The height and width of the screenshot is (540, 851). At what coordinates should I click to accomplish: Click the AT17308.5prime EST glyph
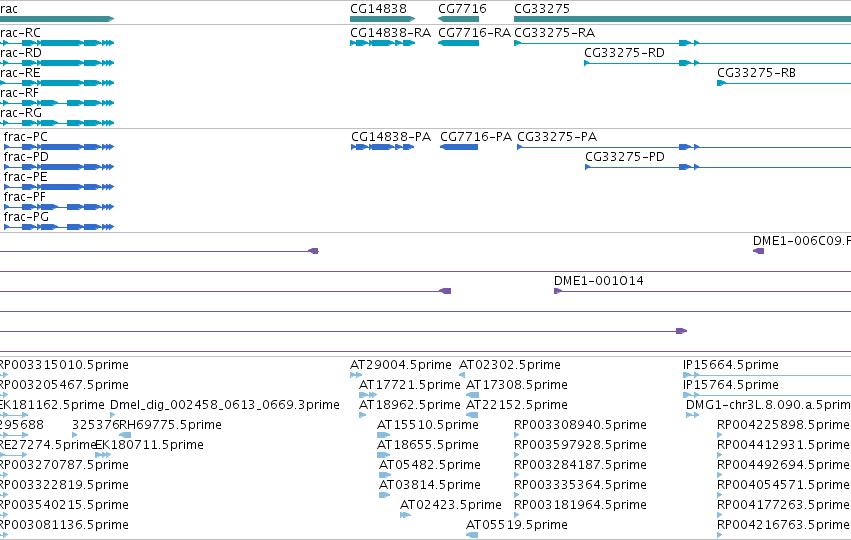472,395
